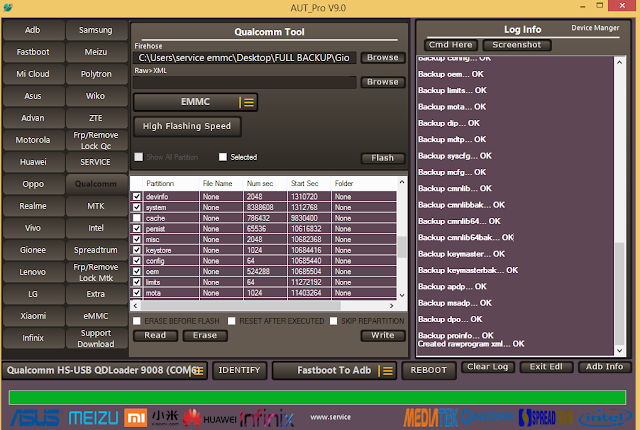The height and width of the screenshot is (430, 640).
Task: Open the Xiaomi section
Action: [33, 316]
